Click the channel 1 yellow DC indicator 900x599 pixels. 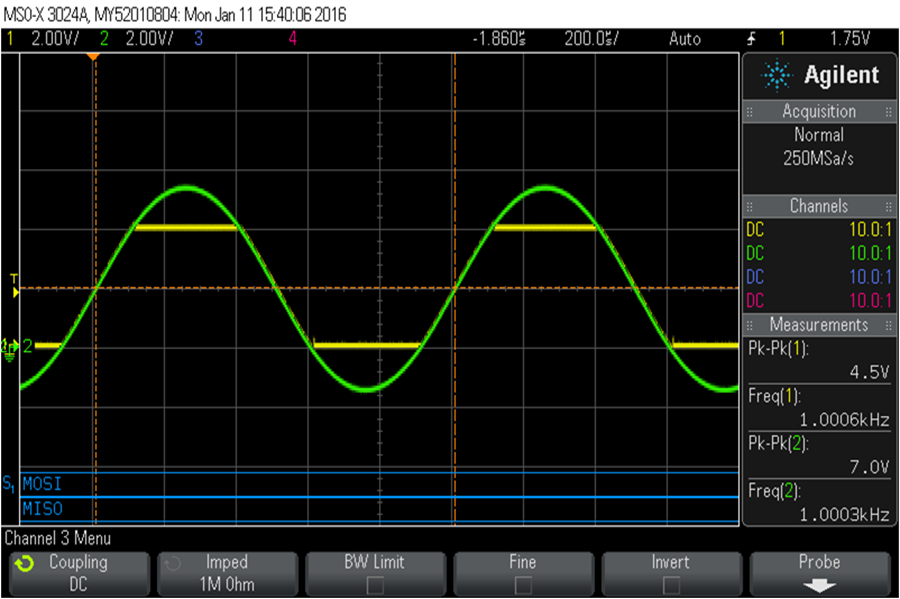tap(755, 230)
